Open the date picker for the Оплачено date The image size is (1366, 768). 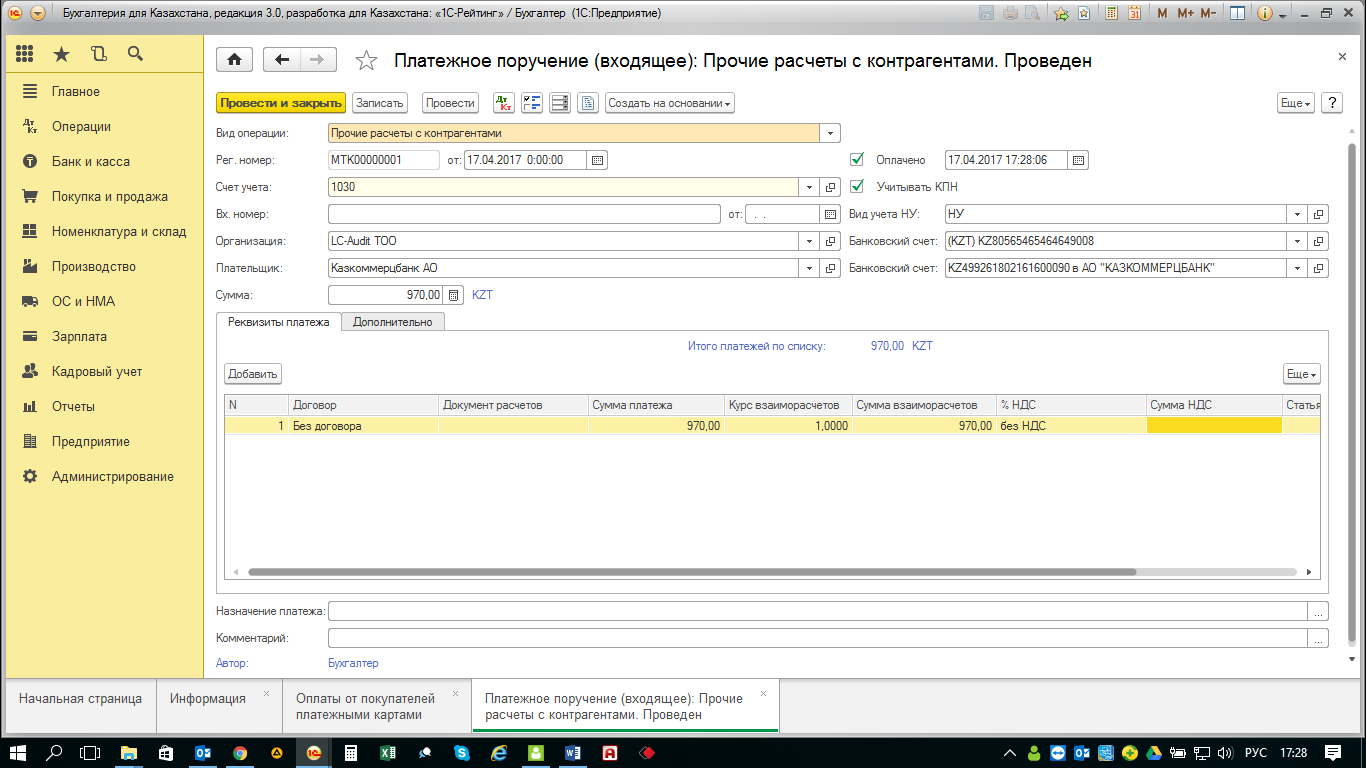tap(1078, 160)
